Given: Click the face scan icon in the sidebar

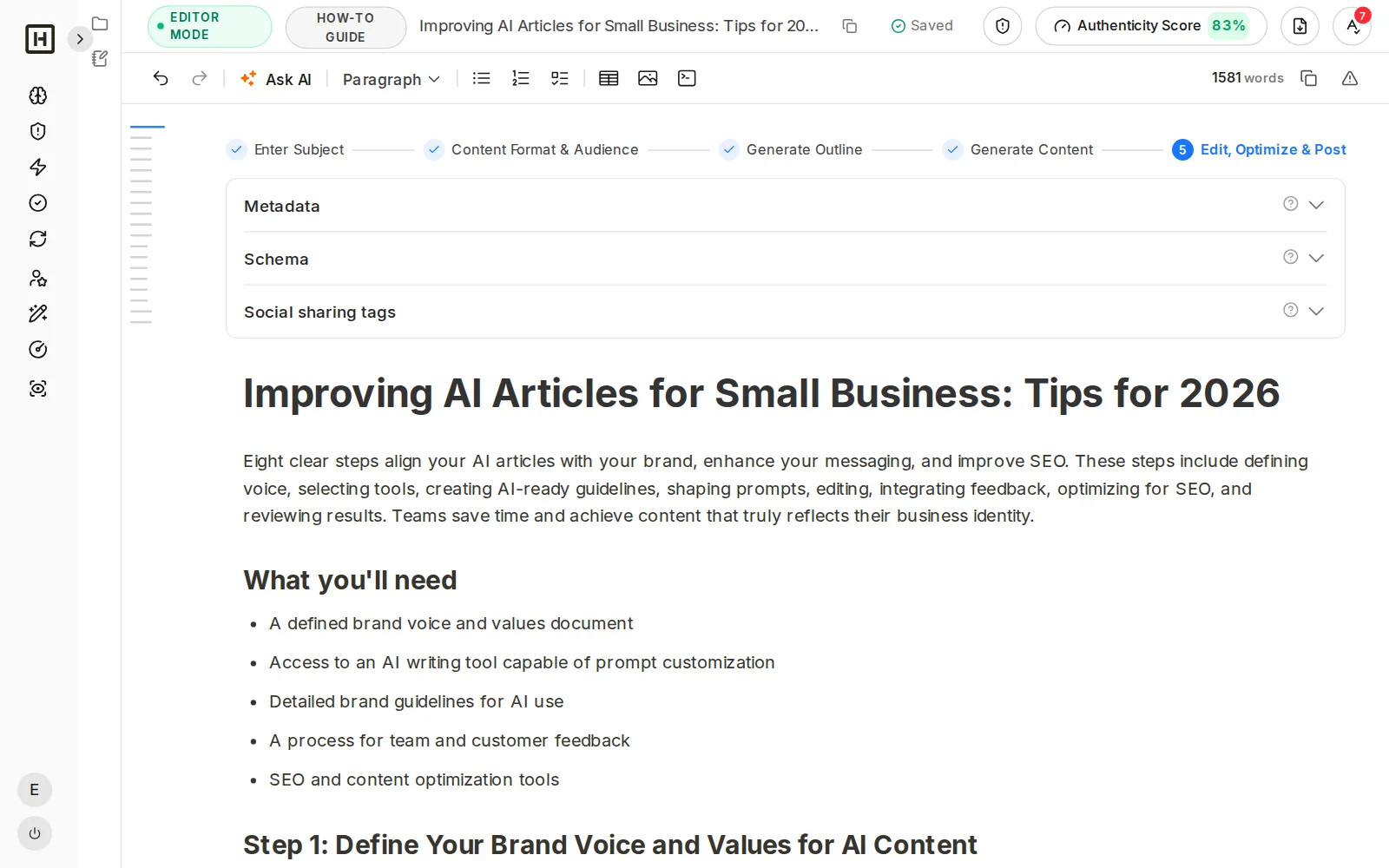Looking at the screenshot, I should coord(38,389).
